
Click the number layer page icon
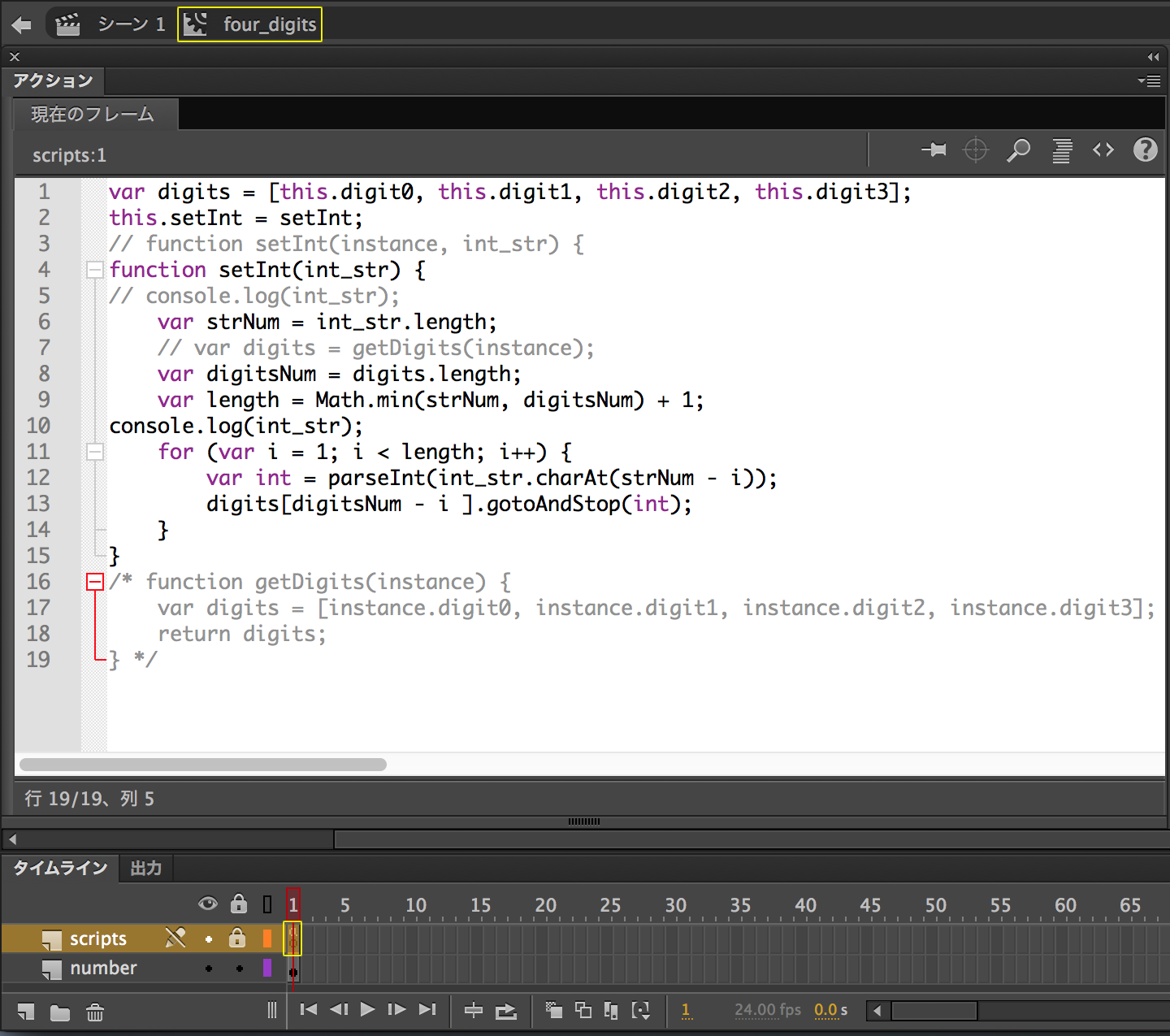[52, 969]
